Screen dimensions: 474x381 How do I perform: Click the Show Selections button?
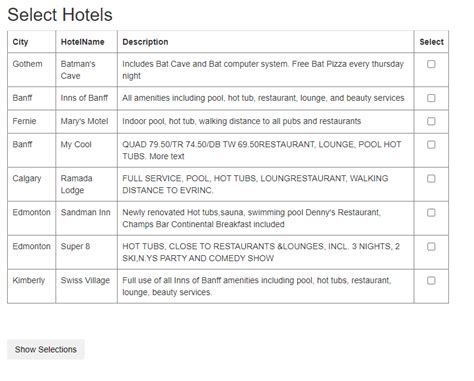[46, 349]
